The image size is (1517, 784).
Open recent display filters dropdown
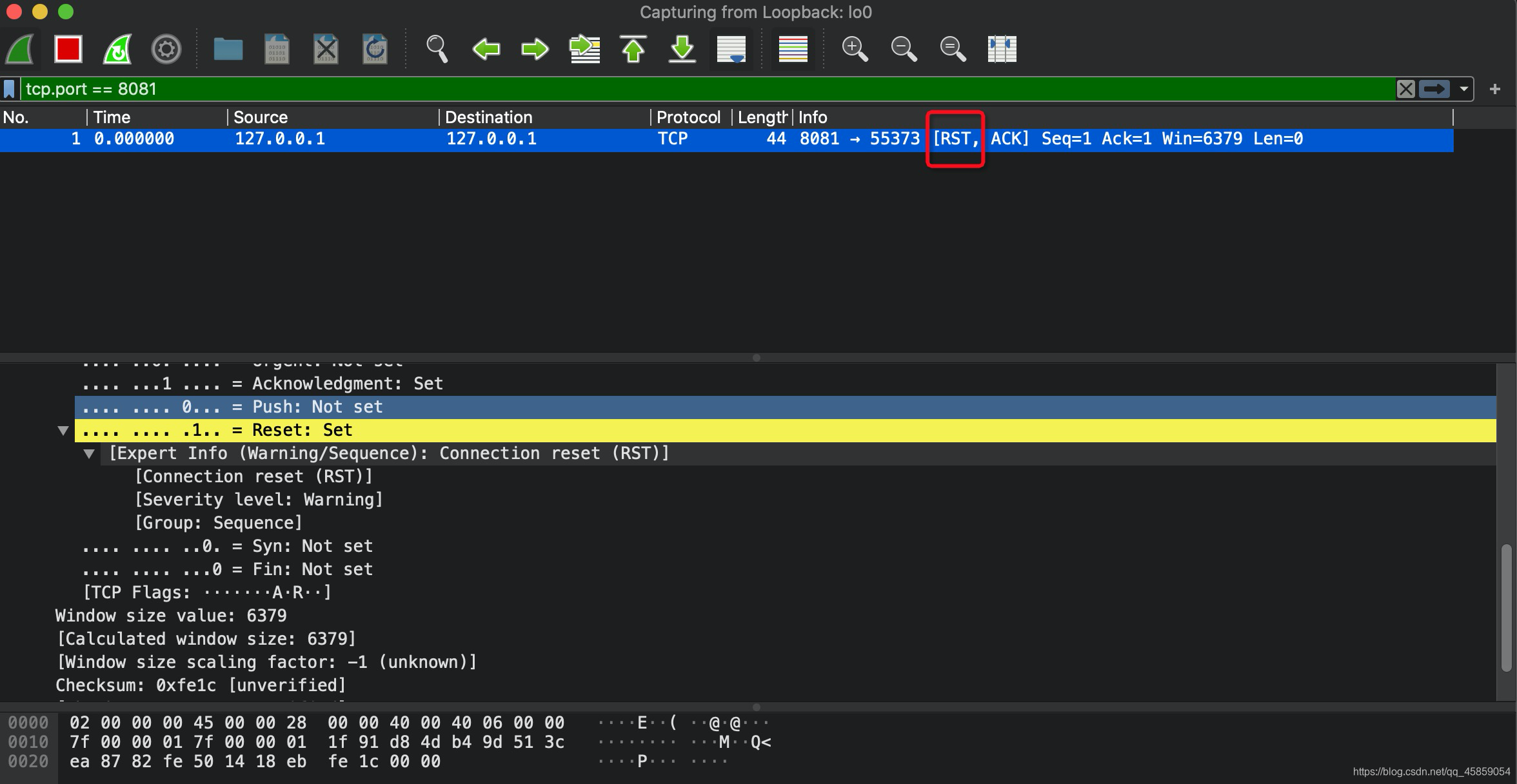(1464, 89)
